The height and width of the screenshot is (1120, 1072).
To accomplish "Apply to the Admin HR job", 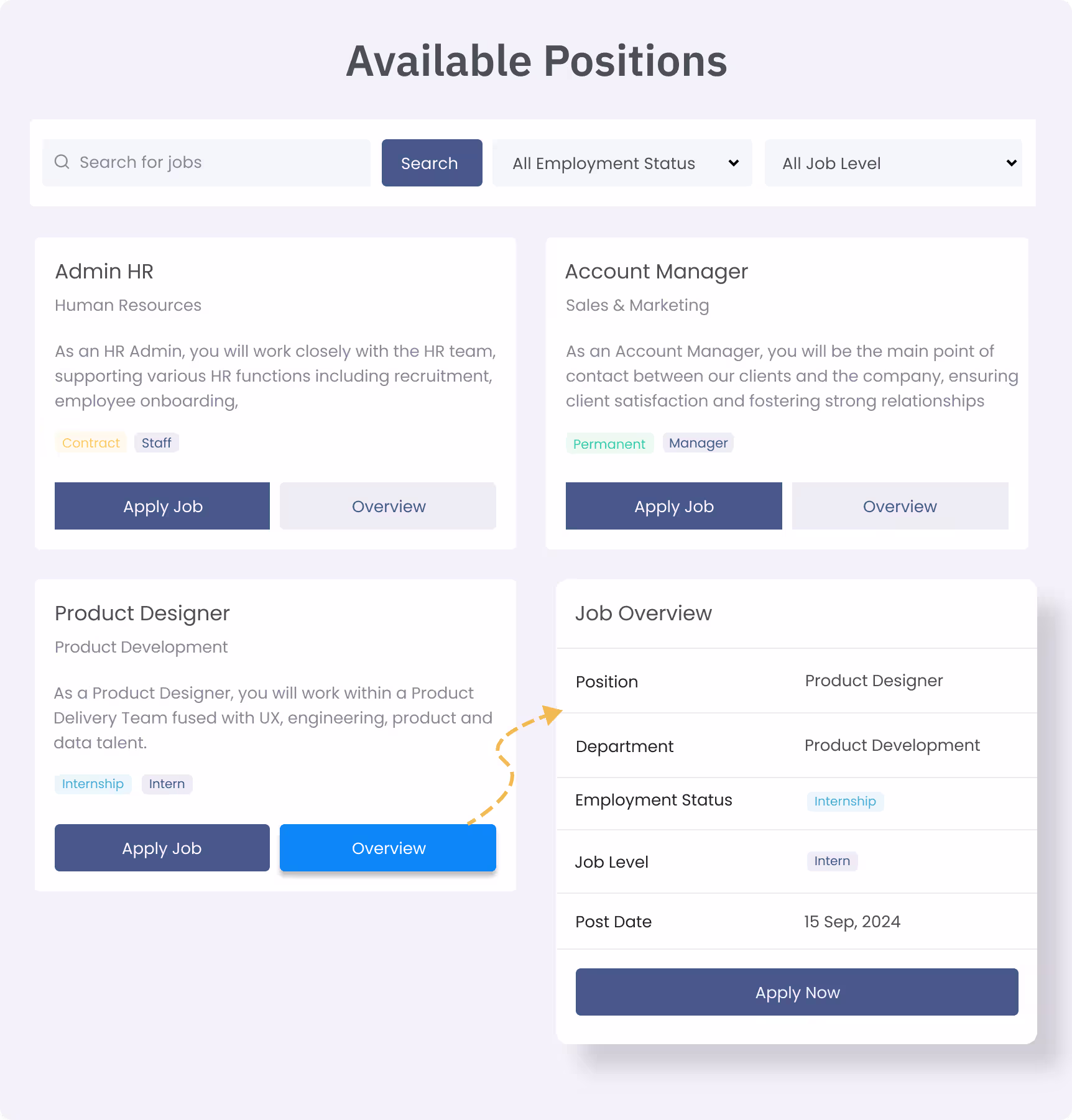I will [162, 506].
